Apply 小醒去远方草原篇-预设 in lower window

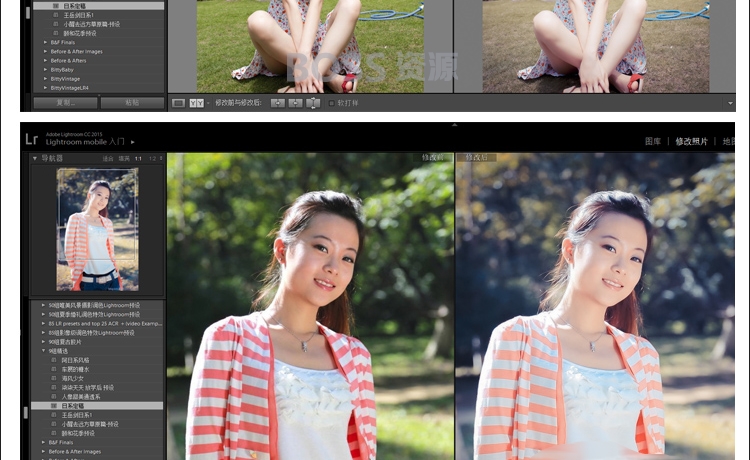click(90, 424)
